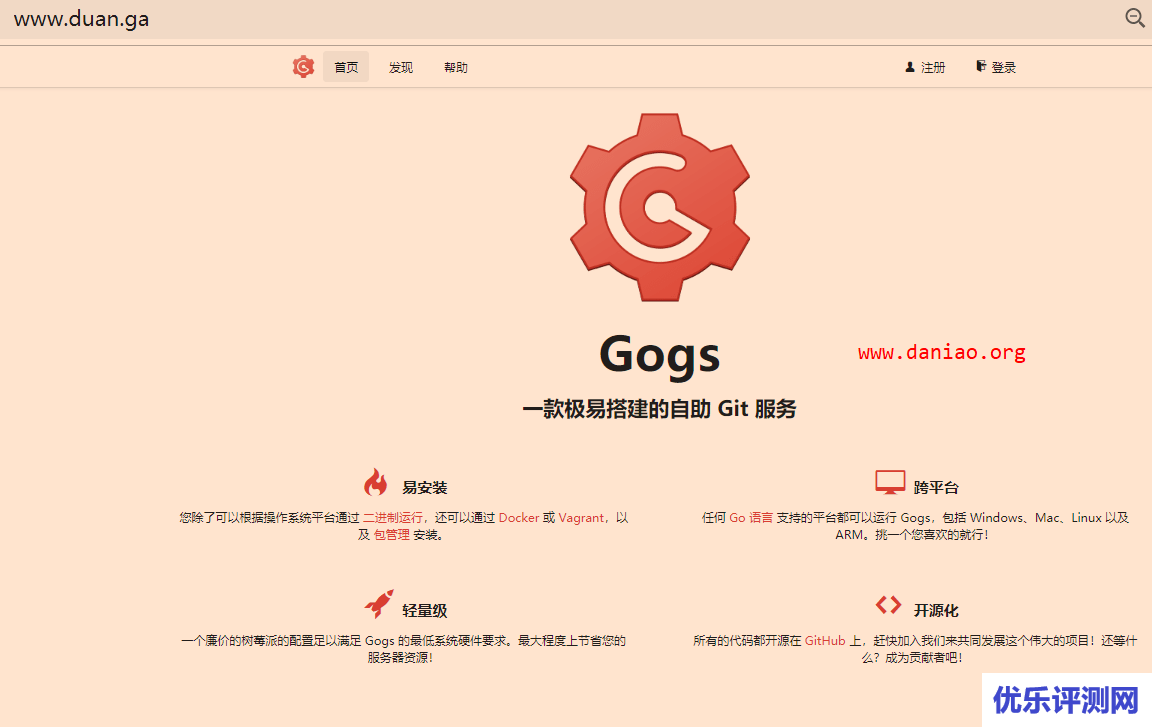Click the 易安装 heading
This screenshot has width=1152, height=727.
425,488
